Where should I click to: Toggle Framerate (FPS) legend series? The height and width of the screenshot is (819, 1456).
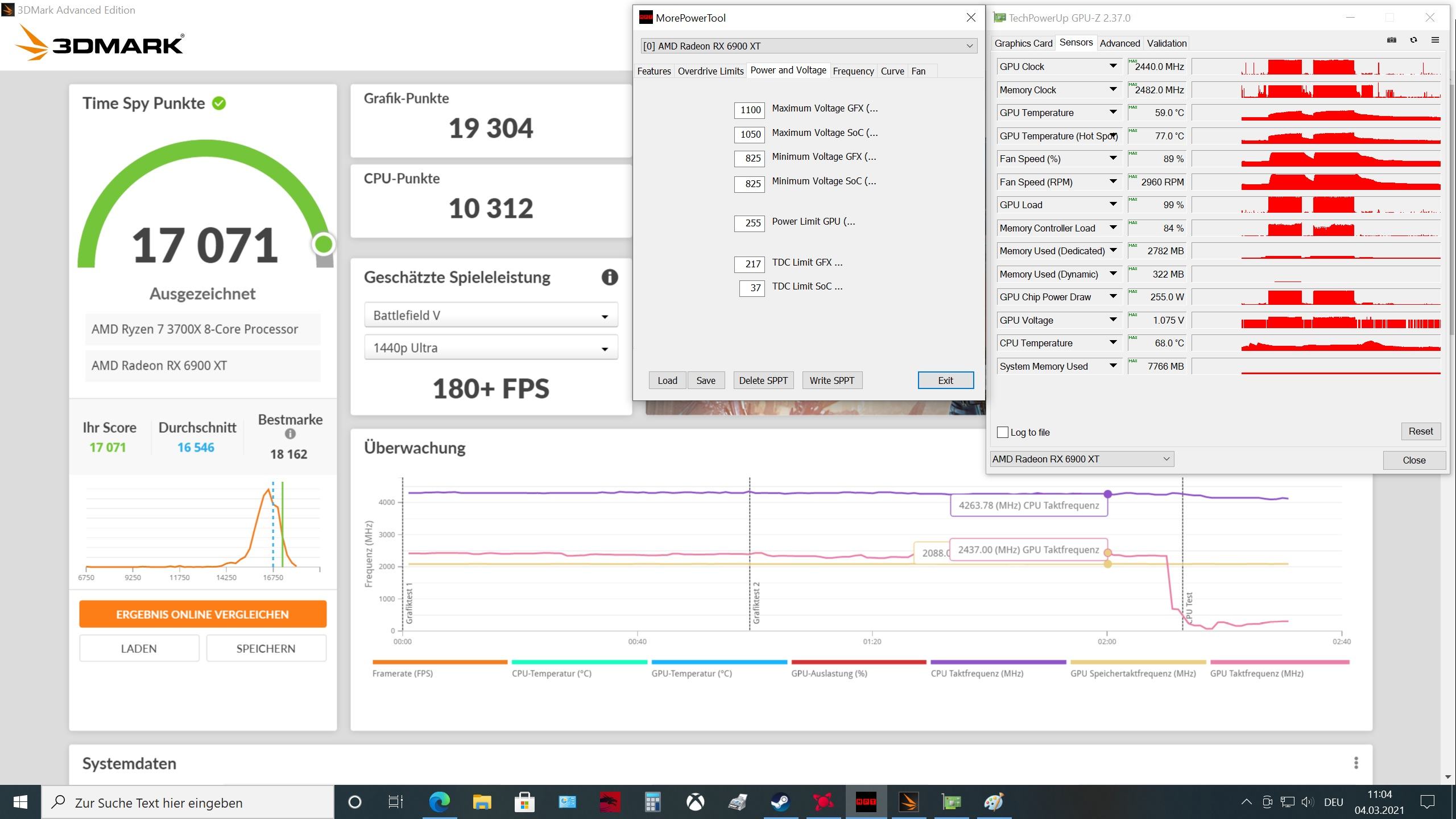440,669
